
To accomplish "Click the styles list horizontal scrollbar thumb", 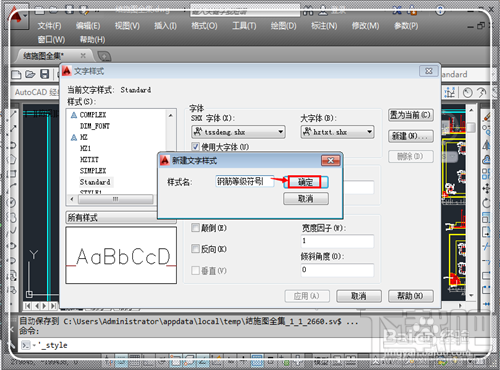I will click(115, 199).
